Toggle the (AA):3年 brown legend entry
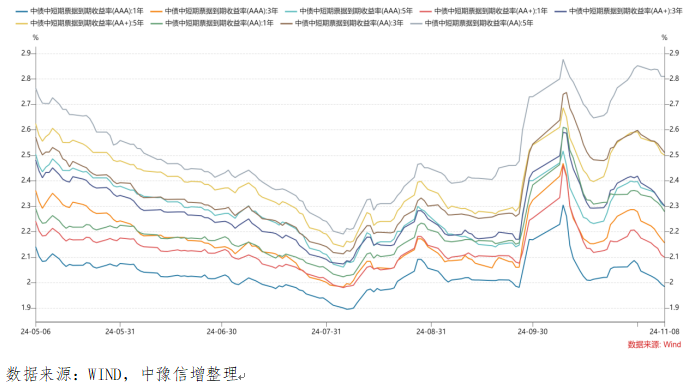Viewport: 692px width, 387px height. (342, 23)
